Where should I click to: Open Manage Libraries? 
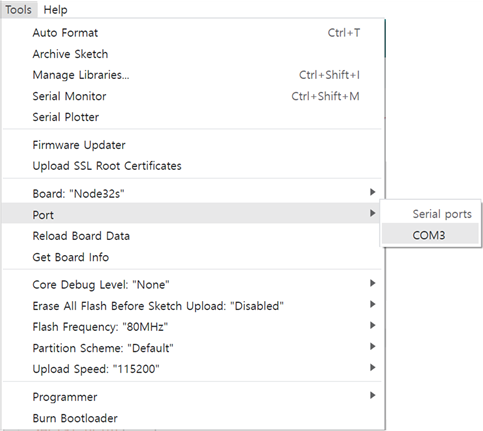(x=193, y=75)
